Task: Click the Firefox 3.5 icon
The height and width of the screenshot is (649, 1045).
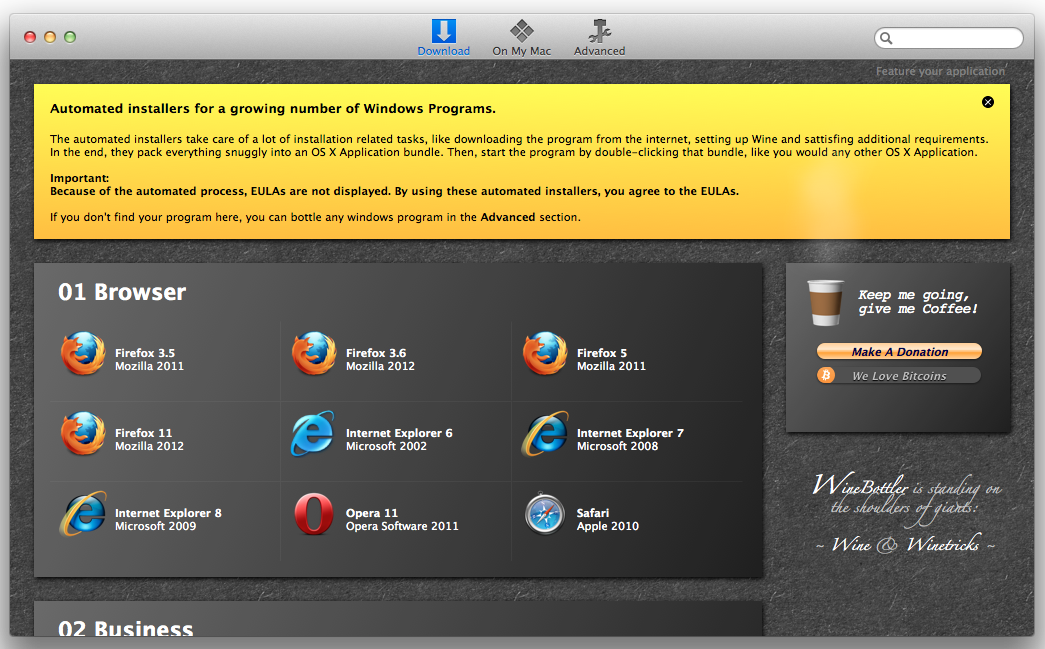Action: (83, 354)
